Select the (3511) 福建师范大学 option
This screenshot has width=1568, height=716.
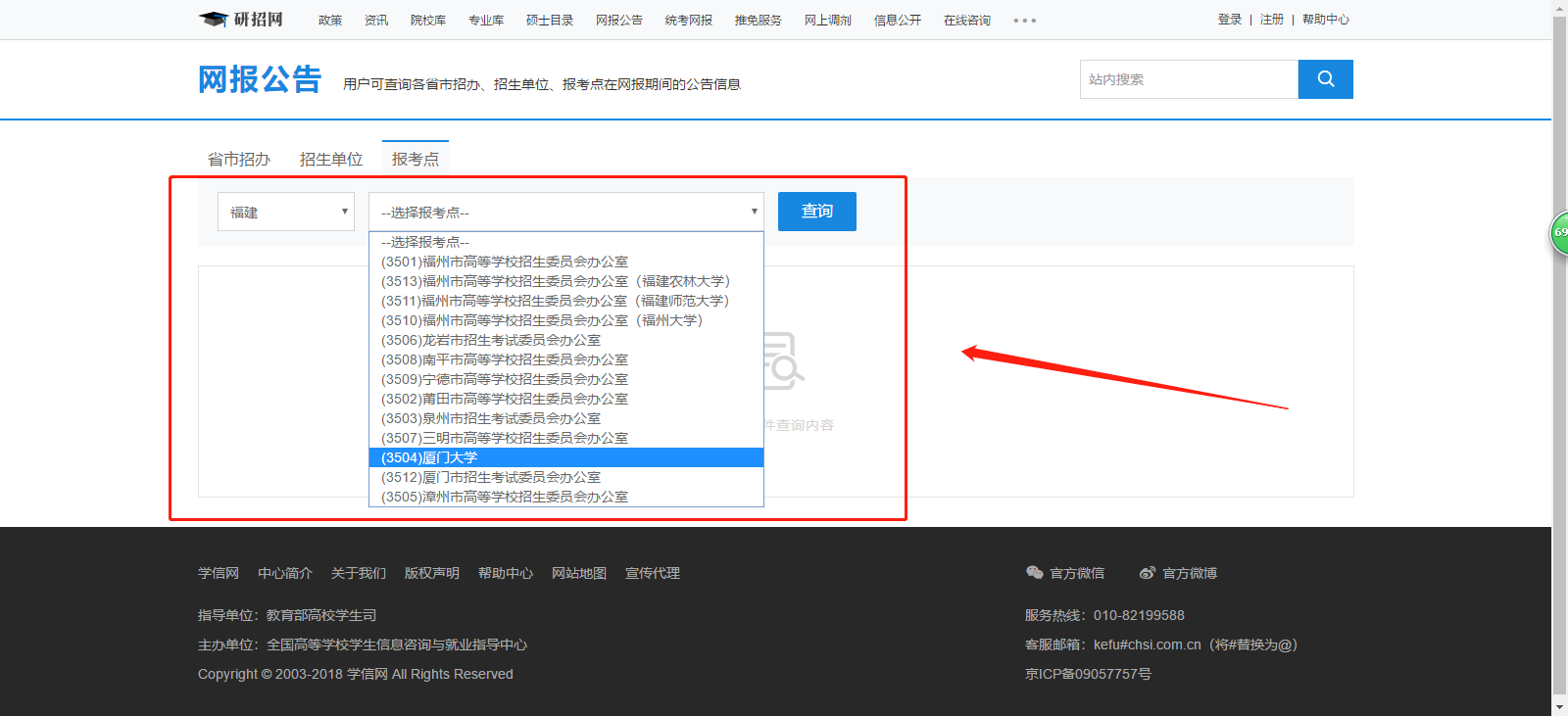[x=566, y=301]
